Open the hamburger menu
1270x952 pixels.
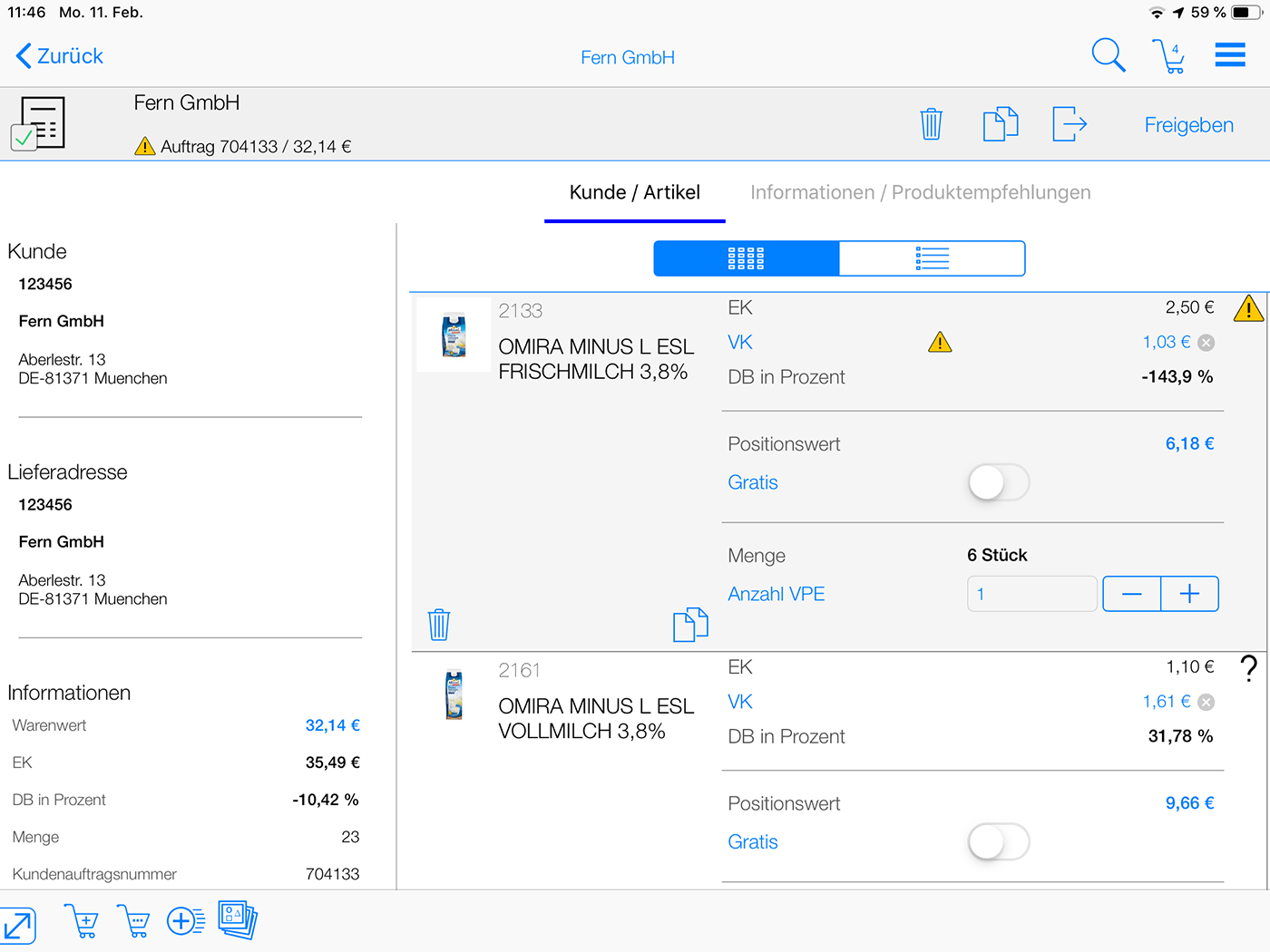tap(1230, 55)
